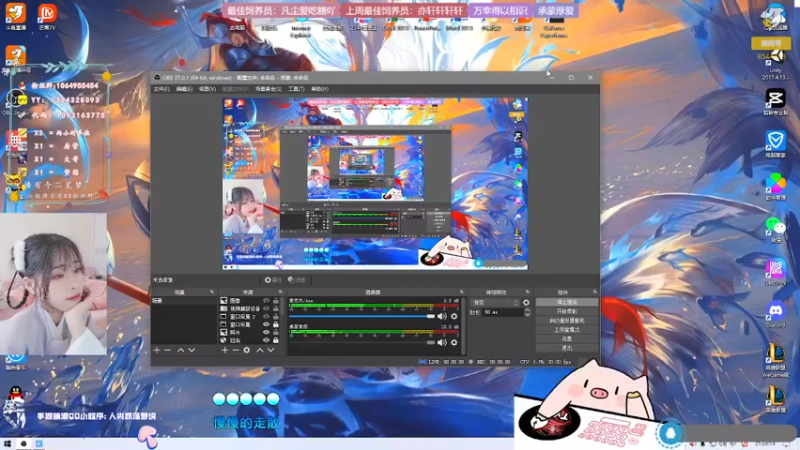This screenshot has height=450, width=800.
Task: Open 工具(T) menu
Action: 296,89
